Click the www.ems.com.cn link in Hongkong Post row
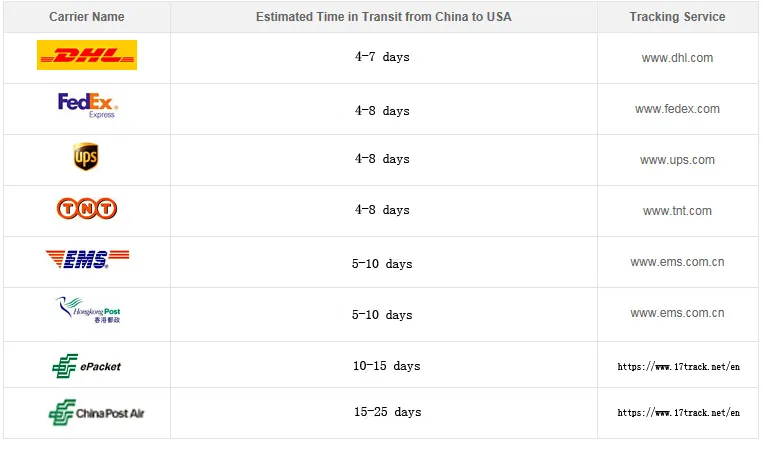Screen dimensions: 763x453 pos(677,313)
